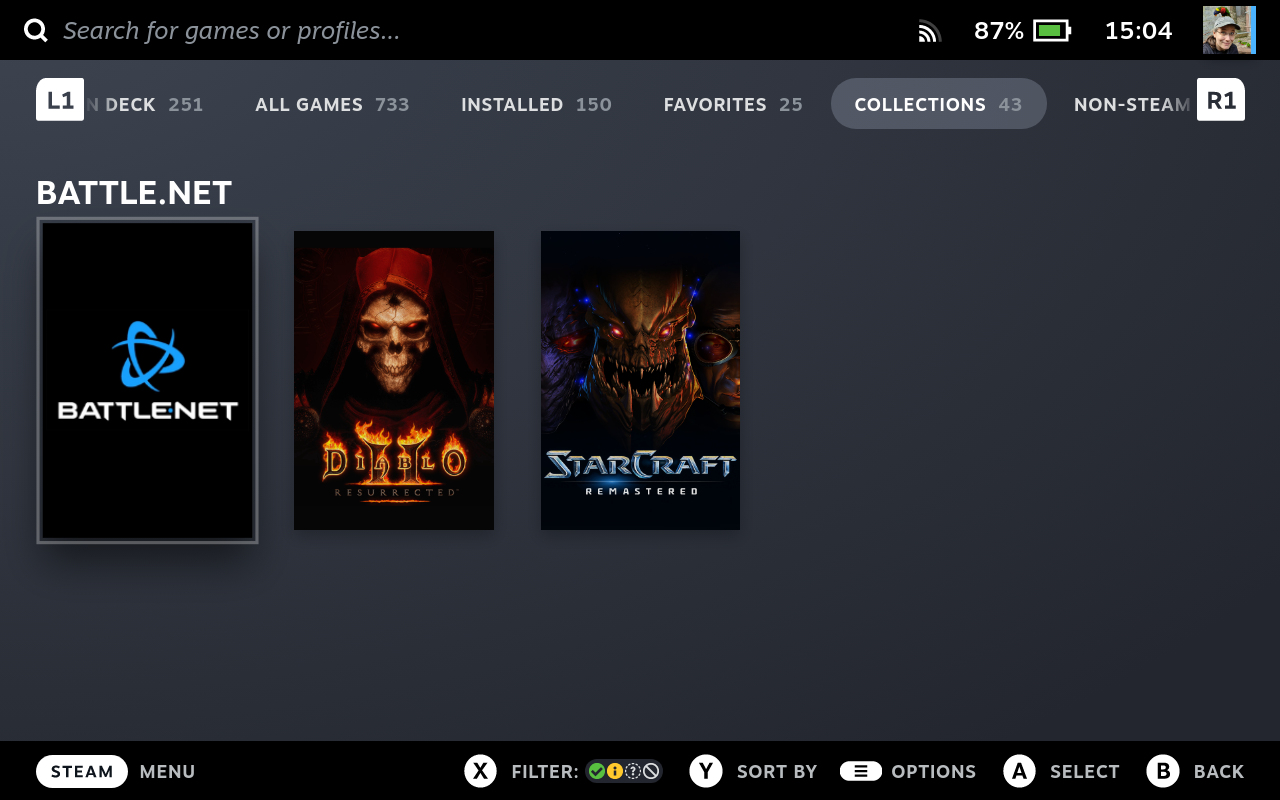Image resolution: width=1280 pixels, height=800 pixels.
Task: Open StarCraft Remastered game tile
Action: (x=640, y=380)
